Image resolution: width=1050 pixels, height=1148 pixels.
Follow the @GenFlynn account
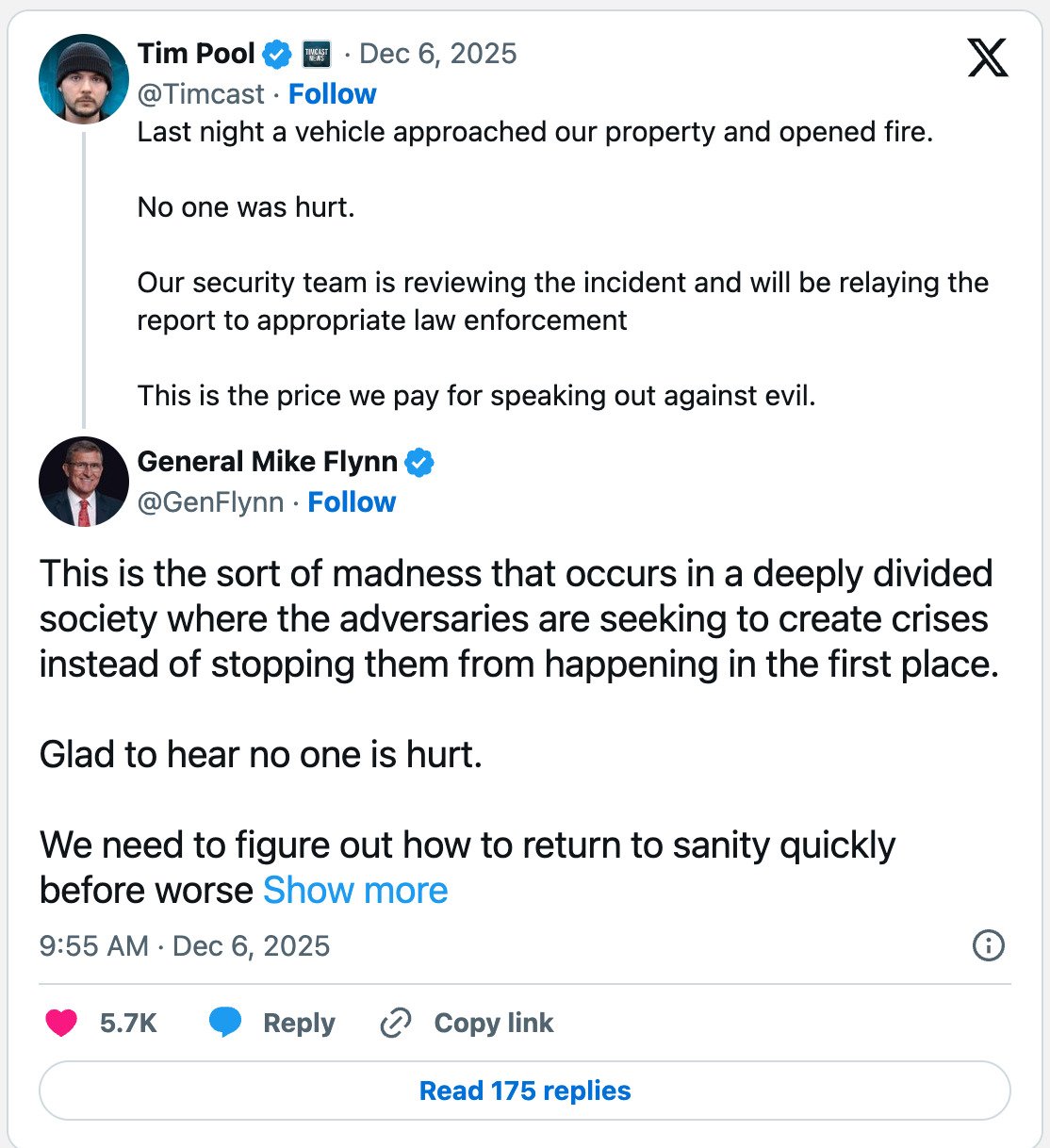(x=352, y=502)
